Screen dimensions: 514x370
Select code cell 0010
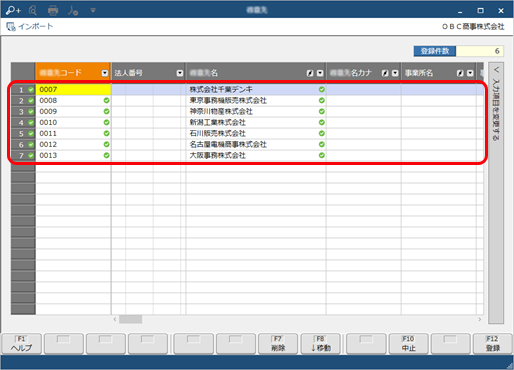73,122
